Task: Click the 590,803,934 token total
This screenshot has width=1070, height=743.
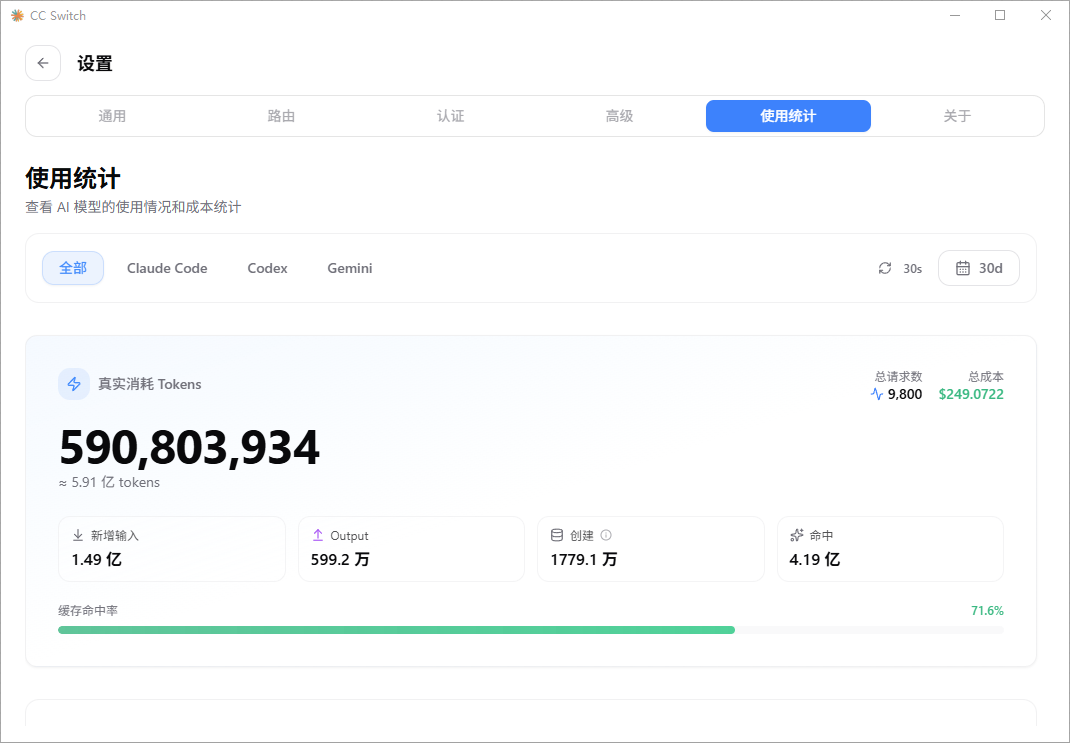Action: tap(189, 448)
